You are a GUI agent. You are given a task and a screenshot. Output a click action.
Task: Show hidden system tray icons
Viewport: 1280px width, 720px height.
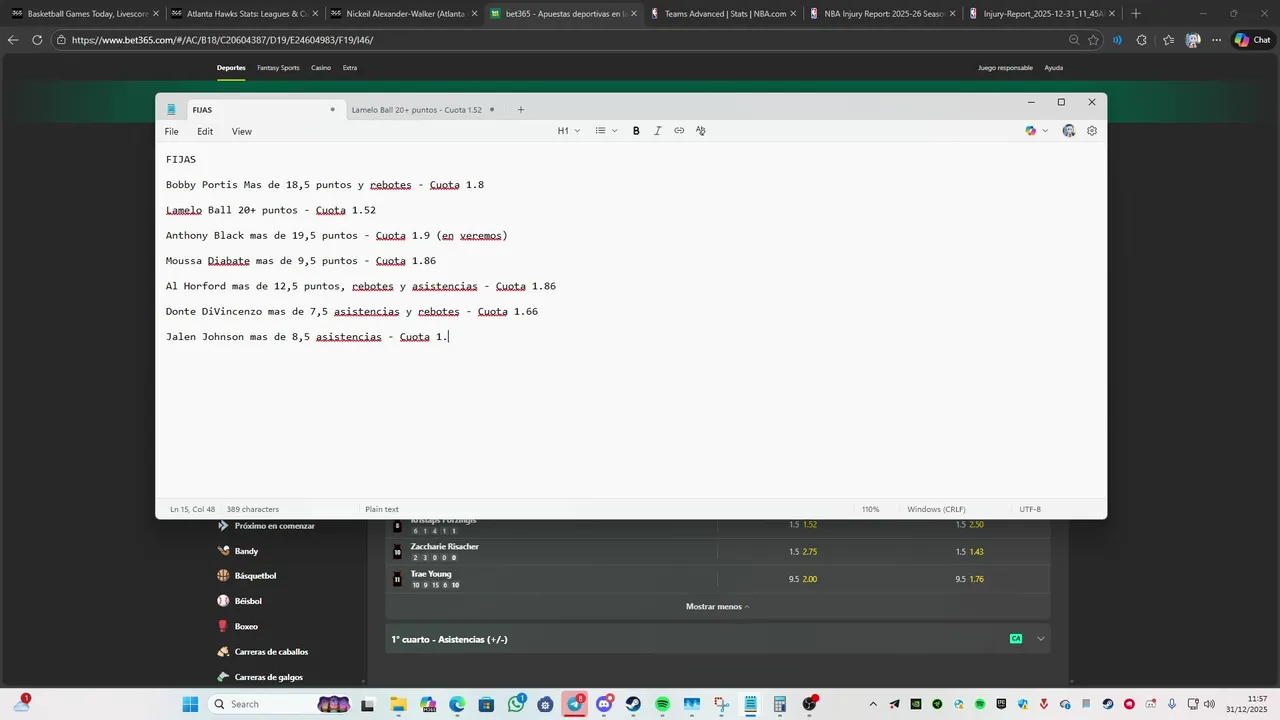pos(873,704)
